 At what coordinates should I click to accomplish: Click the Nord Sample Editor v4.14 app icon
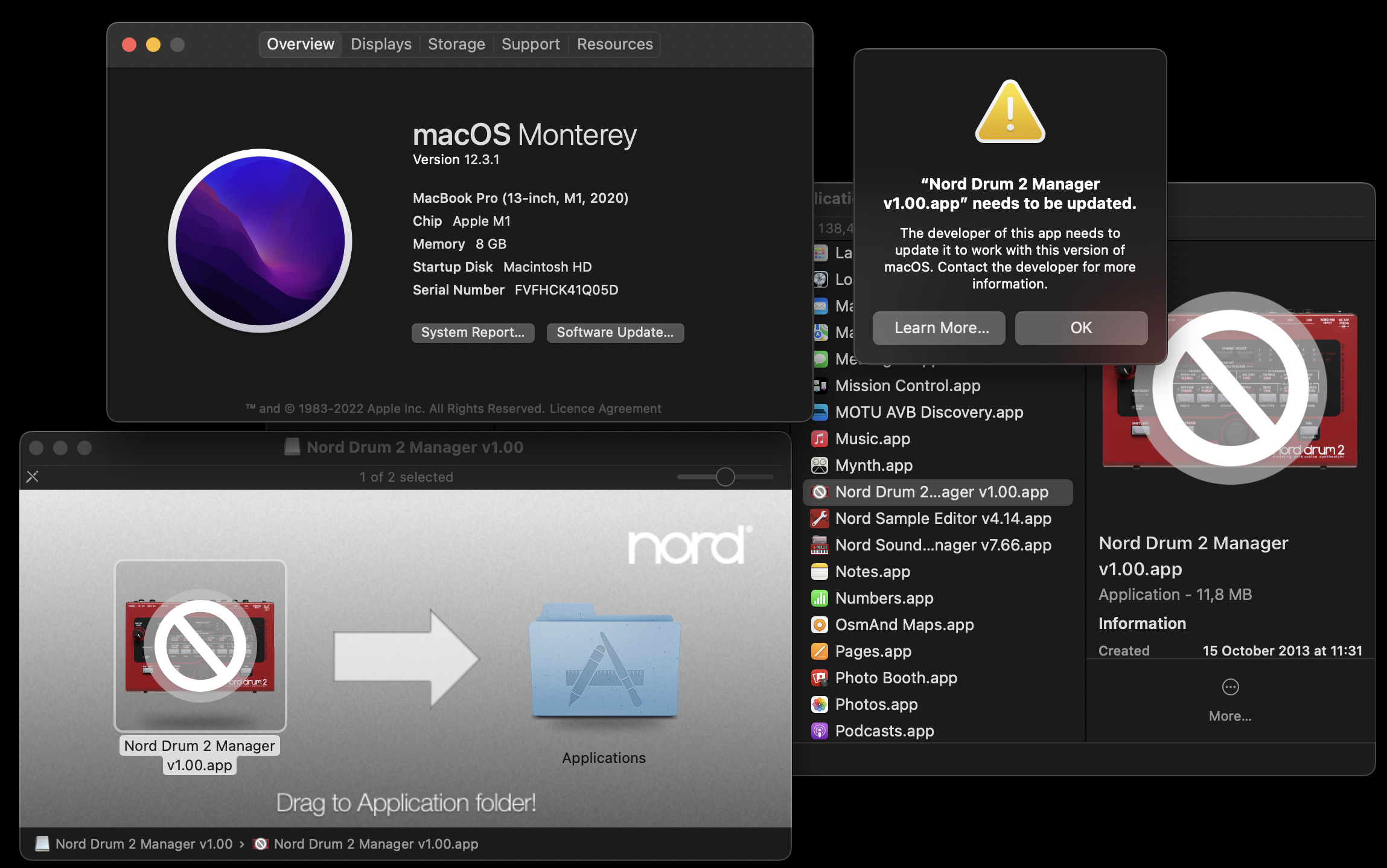[x=820, y=519]
